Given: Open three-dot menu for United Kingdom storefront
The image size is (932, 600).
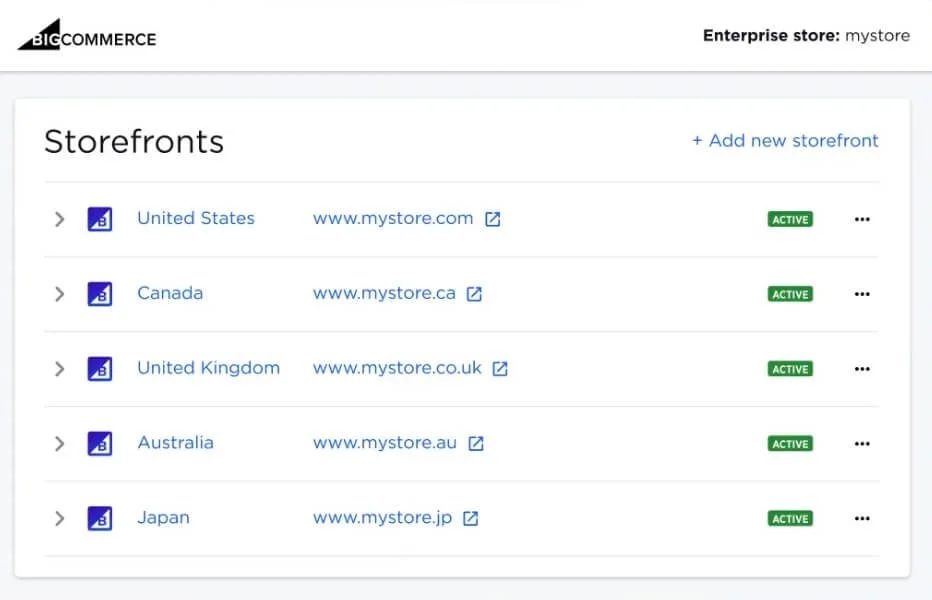Looking at the screenshot, I should click(862, 369).
